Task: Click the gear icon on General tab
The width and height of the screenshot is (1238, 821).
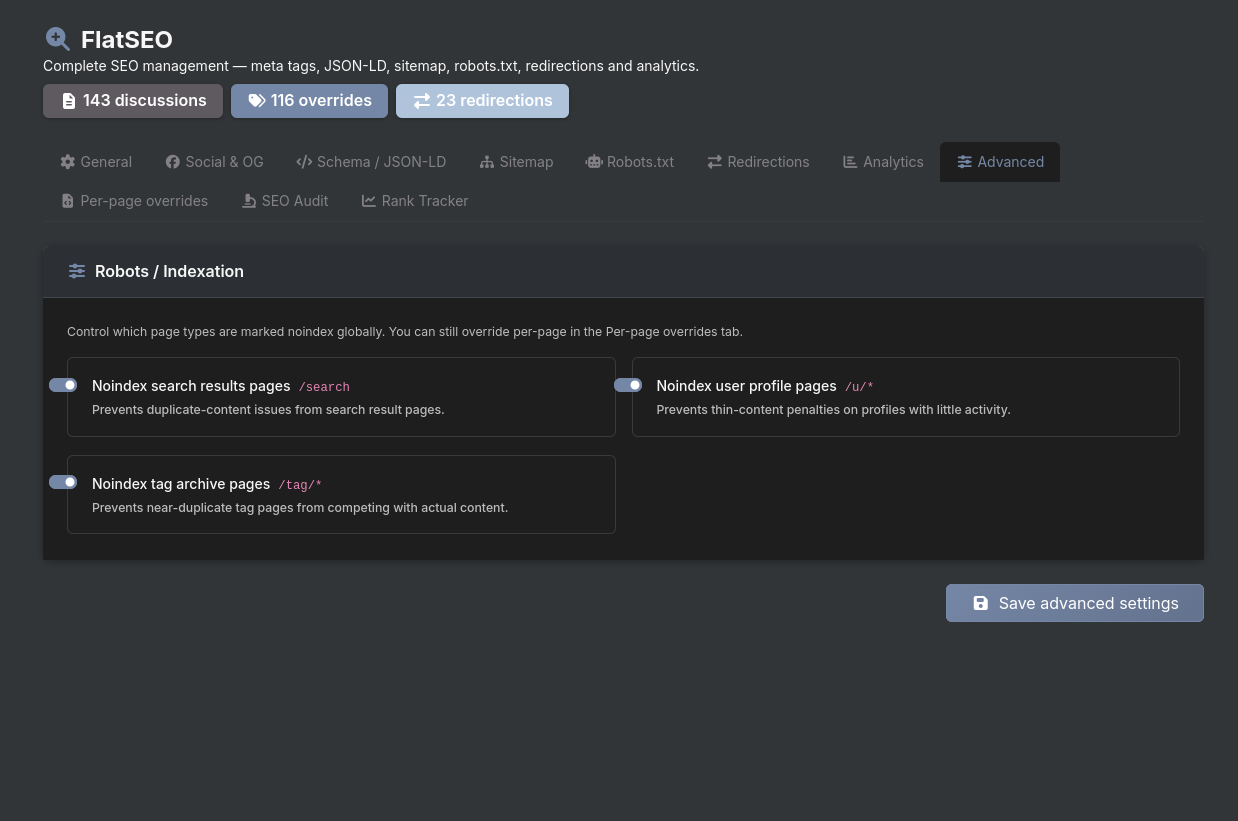Action: pos(68,162)
